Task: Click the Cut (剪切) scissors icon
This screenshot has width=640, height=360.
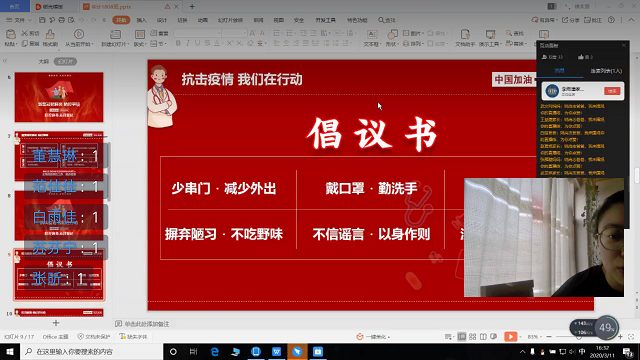Action: click(x=24, y=33)
